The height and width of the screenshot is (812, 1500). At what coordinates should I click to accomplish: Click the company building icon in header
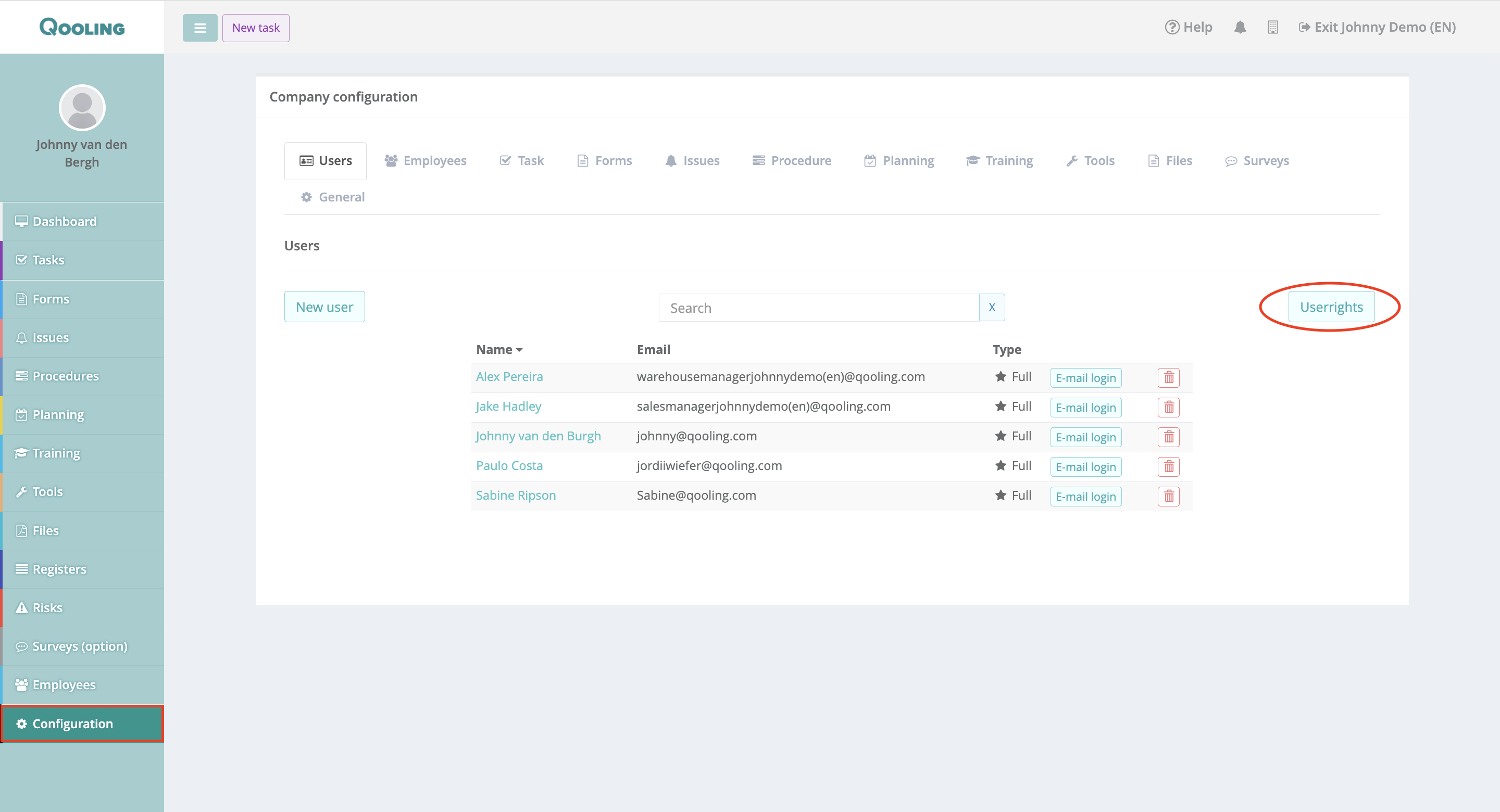click(x=1272, y=28)
